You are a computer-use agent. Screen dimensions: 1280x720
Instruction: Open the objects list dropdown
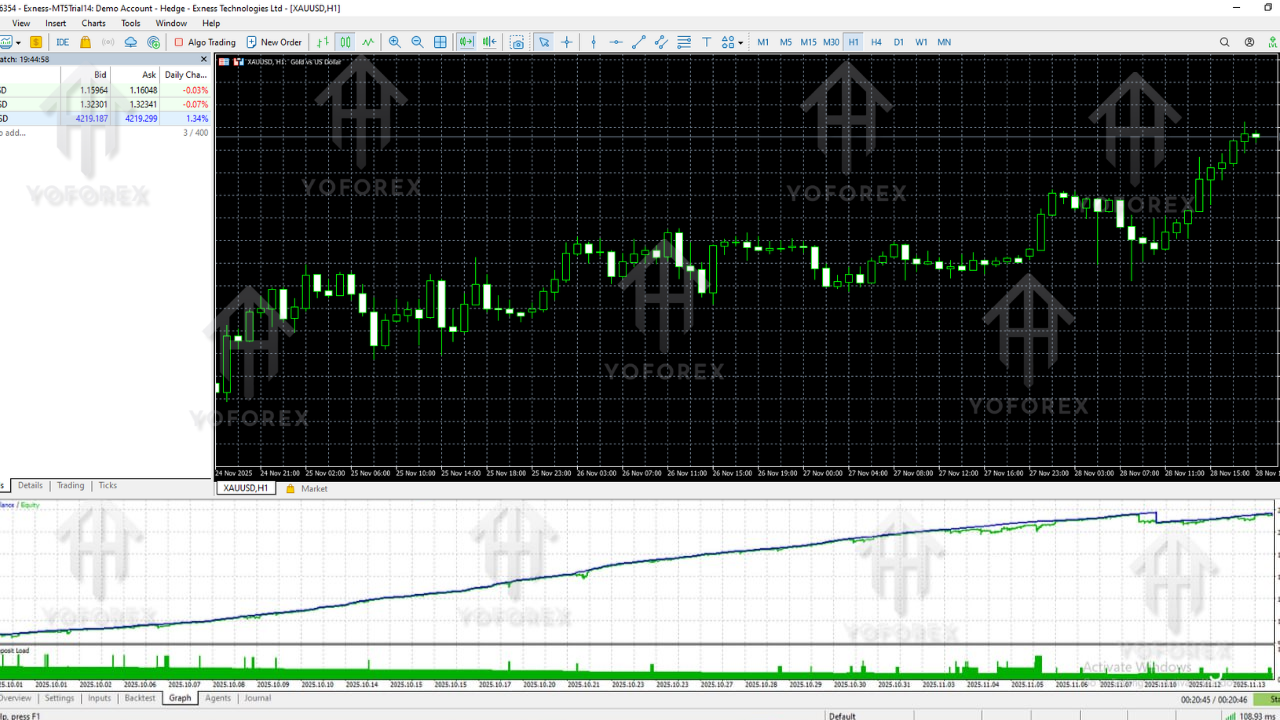pyautogui.click(x=740, y=41)
